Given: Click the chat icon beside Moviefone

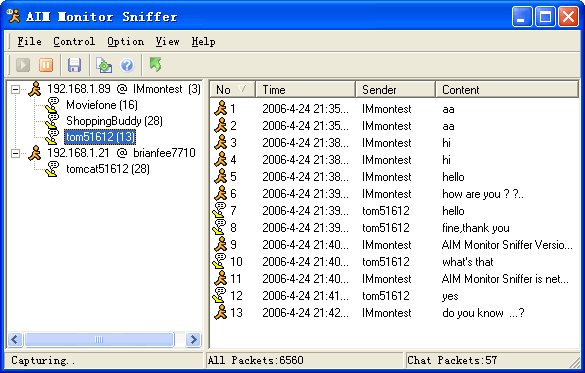Looking at the screenshot, I should point(52,105).
